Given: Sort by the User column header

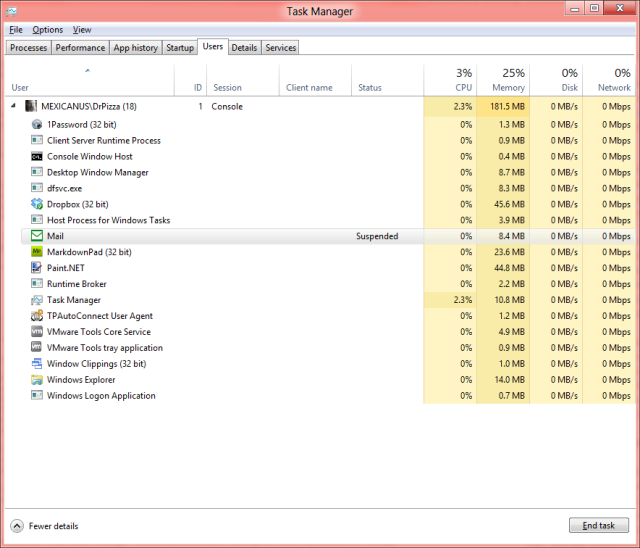Looking at the screenshot, I should (89, 80).
